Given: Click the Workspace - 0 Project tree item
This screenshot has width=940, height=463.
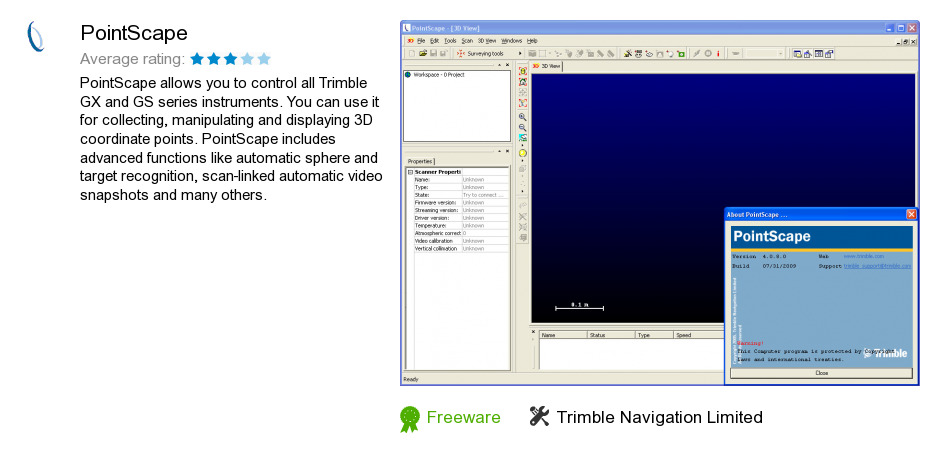Looking at the screenshot, I should pyautogui.click(x=439, y=75).
